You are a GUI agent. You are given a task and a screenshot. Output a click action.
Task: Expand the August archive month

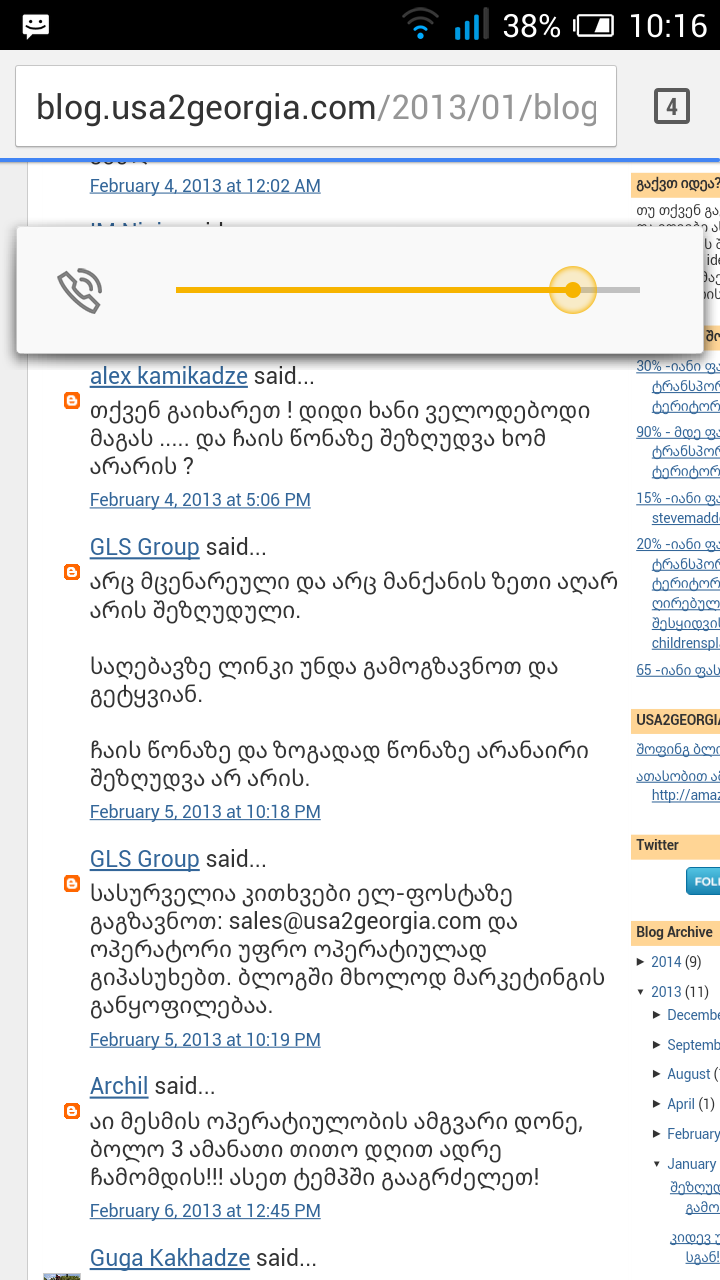click(657, 1074)
